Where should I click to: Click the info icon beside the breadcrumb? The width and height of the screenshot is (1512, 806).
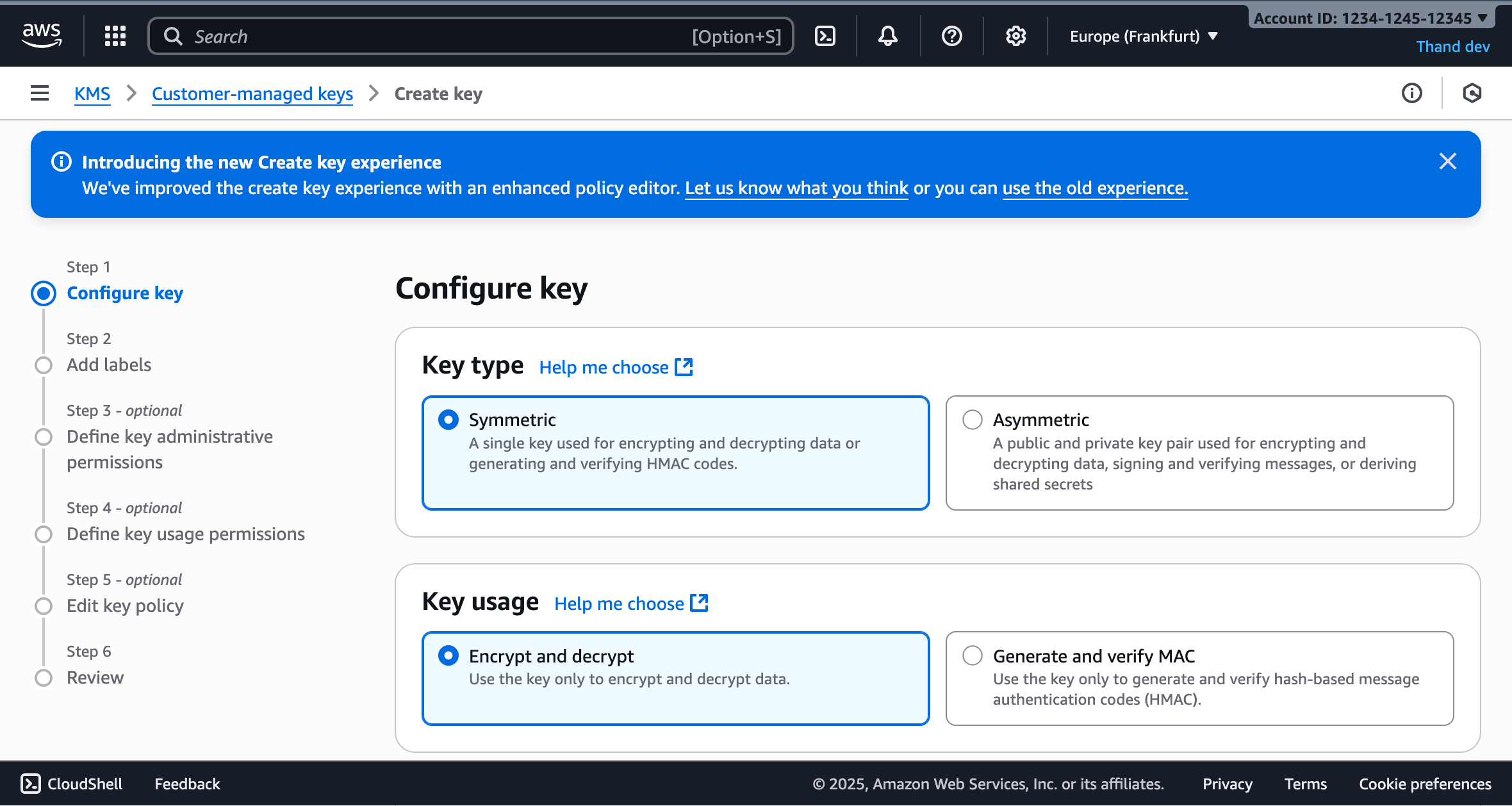pyautogui.click(x=1411, y=94)
